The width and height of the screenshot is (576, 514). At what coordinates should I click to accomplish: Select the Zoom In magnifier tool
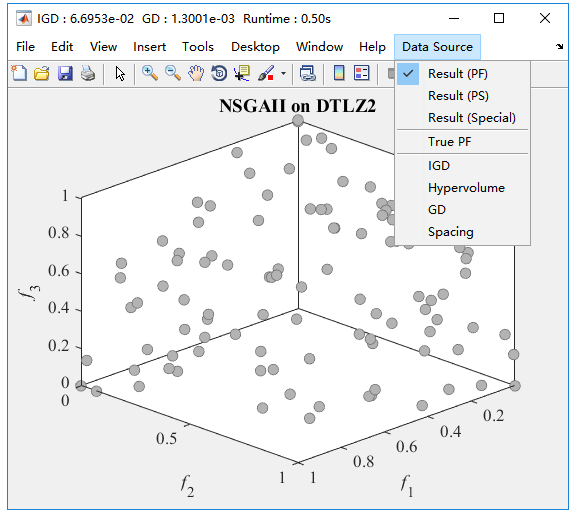pyautogui.click(x=150, y=73)
